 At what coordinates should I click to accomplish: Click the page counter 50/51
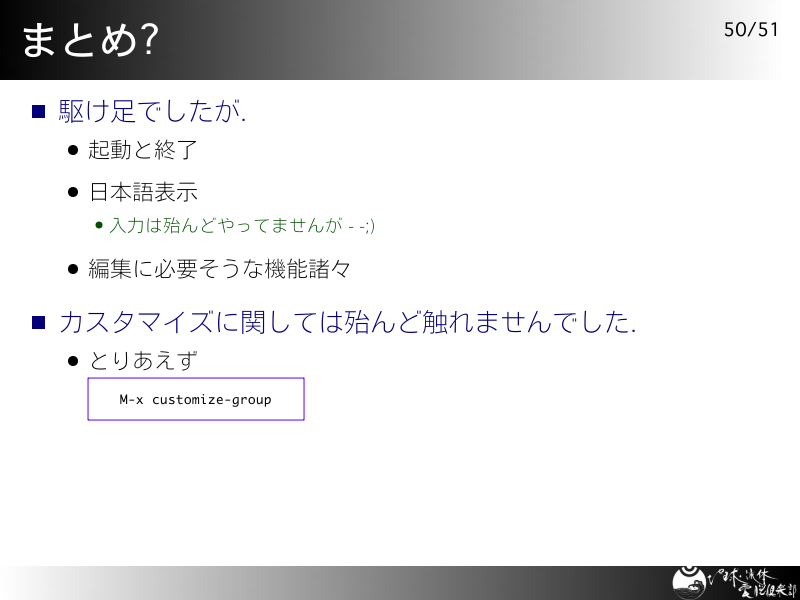pos(751,30)
